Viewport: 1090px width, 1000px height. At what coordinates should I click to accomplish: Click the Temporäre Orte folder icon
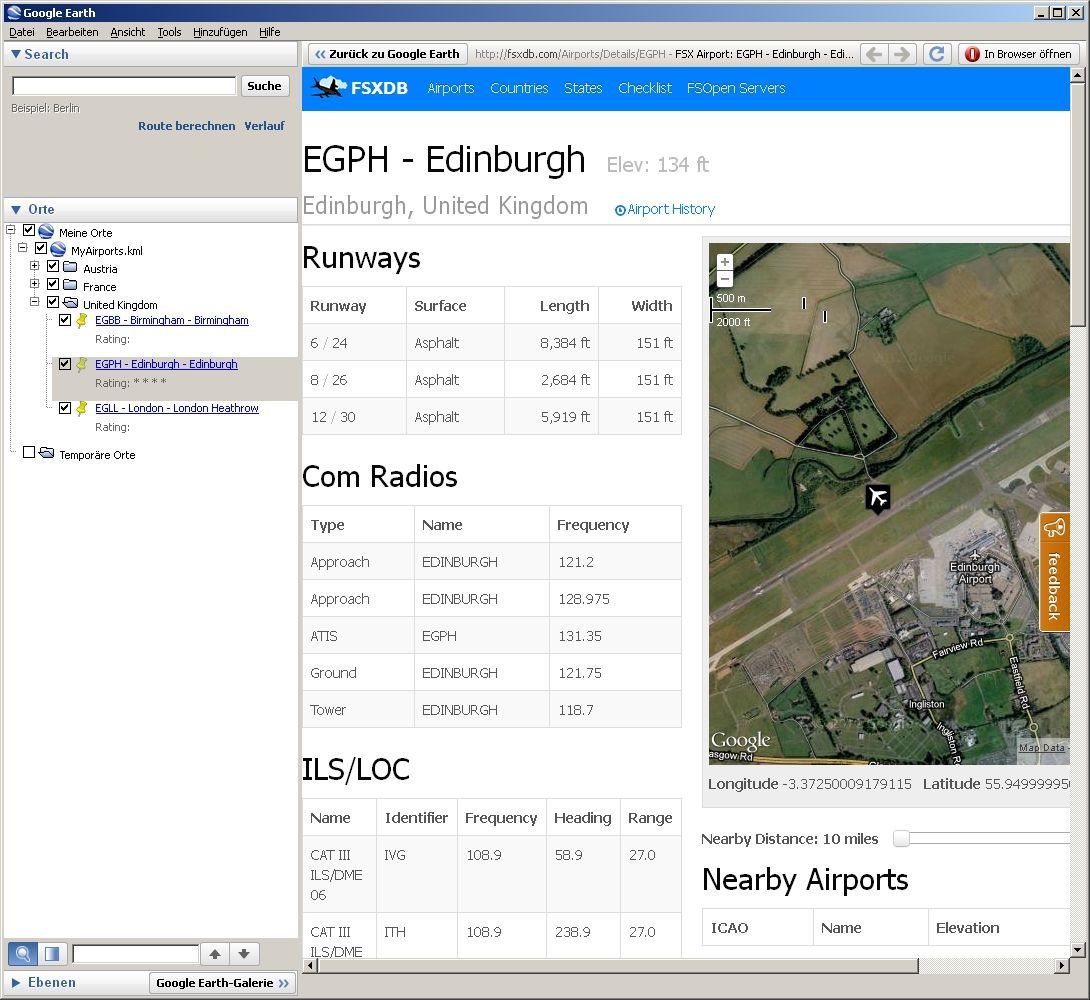coord(47,453)
